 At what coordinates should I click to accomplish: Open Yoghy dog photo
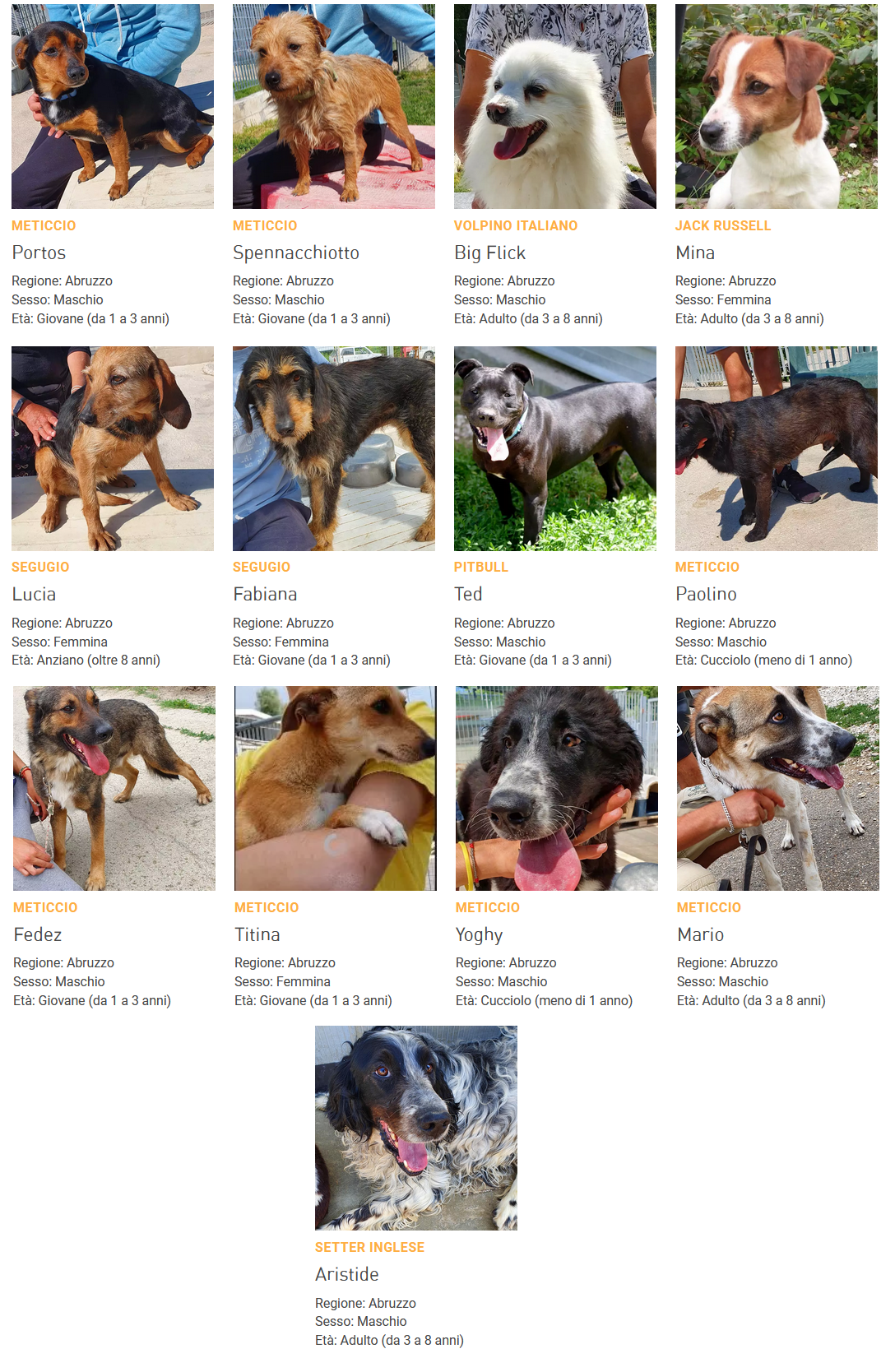pos(557,788)
